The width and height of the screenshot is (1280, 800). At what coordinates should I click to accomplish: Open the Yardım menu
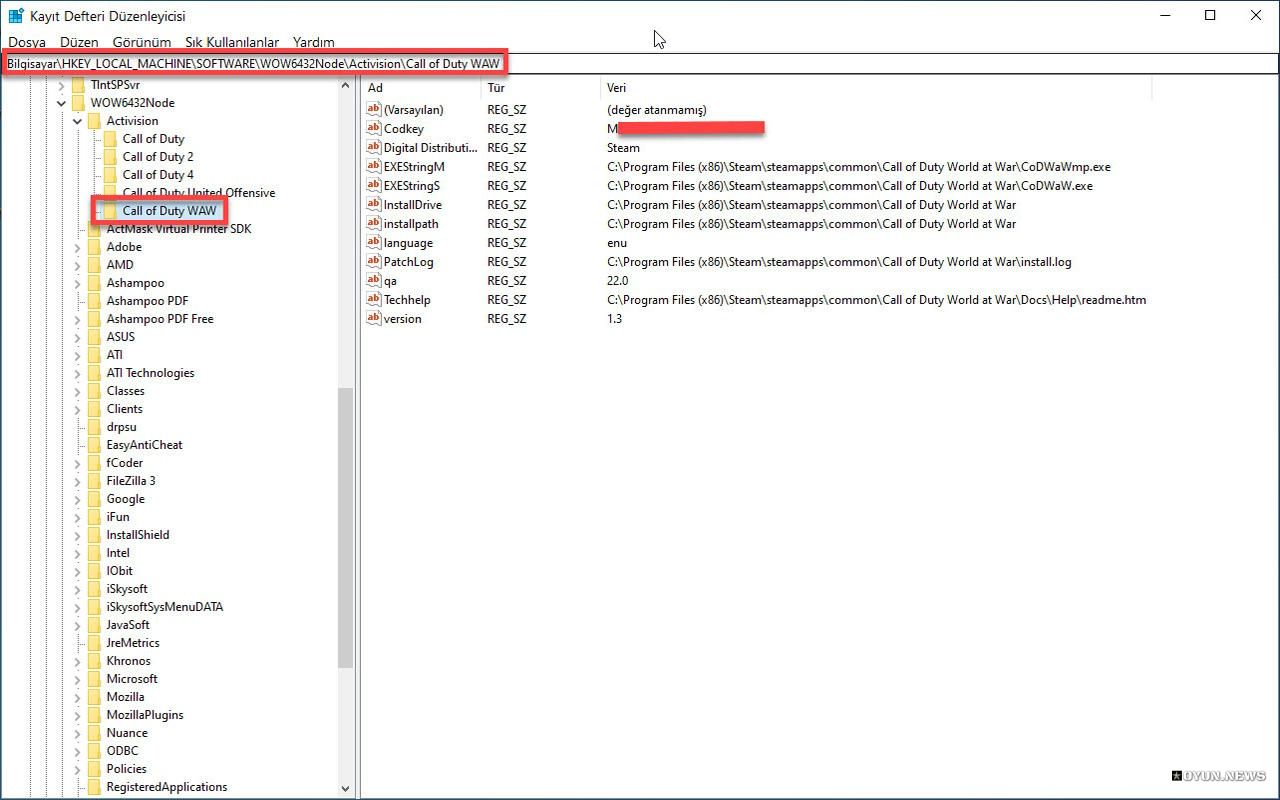click(313, 42)
